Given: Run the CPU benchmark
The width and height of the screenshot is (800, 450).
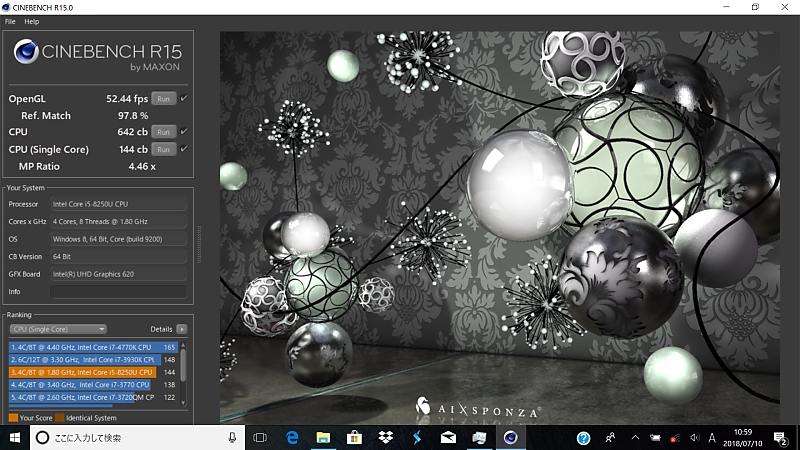Looking at the screenshot, I should (163, 132).
